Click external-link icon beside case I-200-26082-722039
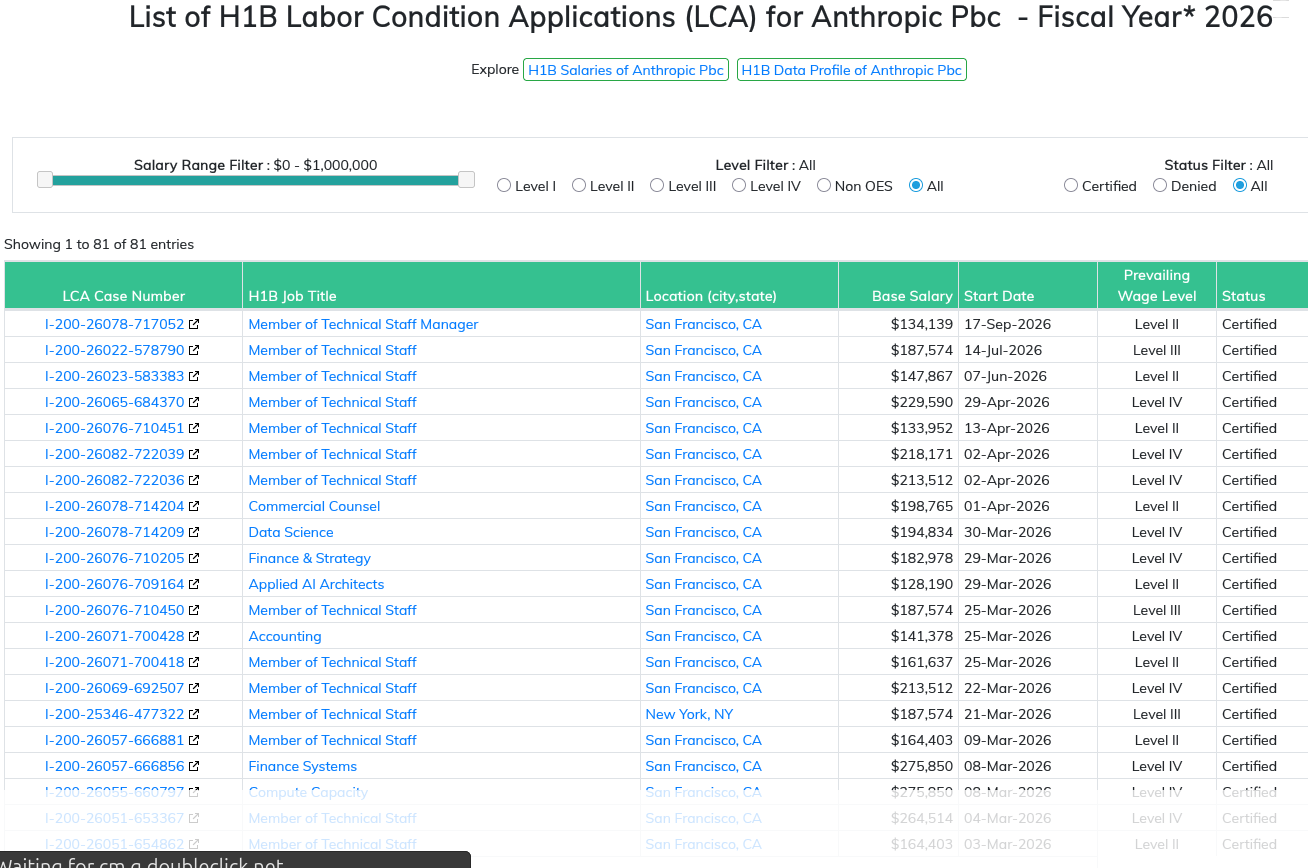This screenshot has height=868, width=1308. [x=194, y=454]
